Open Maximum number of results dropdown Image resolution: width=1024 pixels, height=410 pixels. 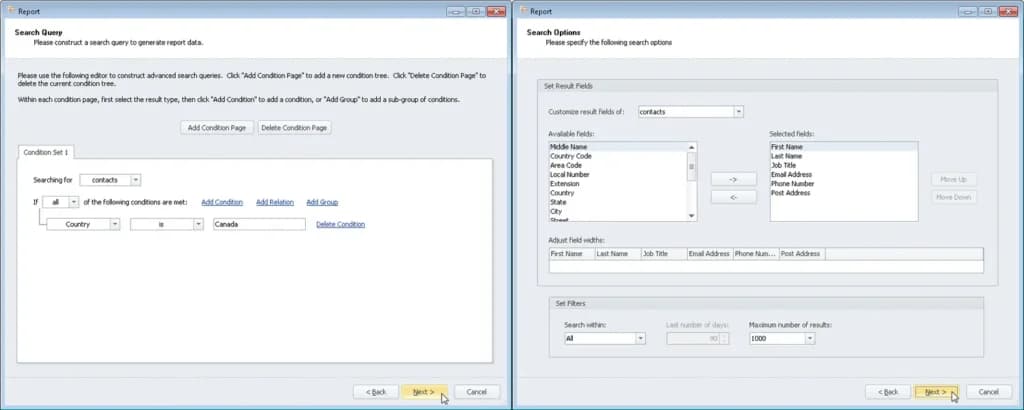pos(810,338)
